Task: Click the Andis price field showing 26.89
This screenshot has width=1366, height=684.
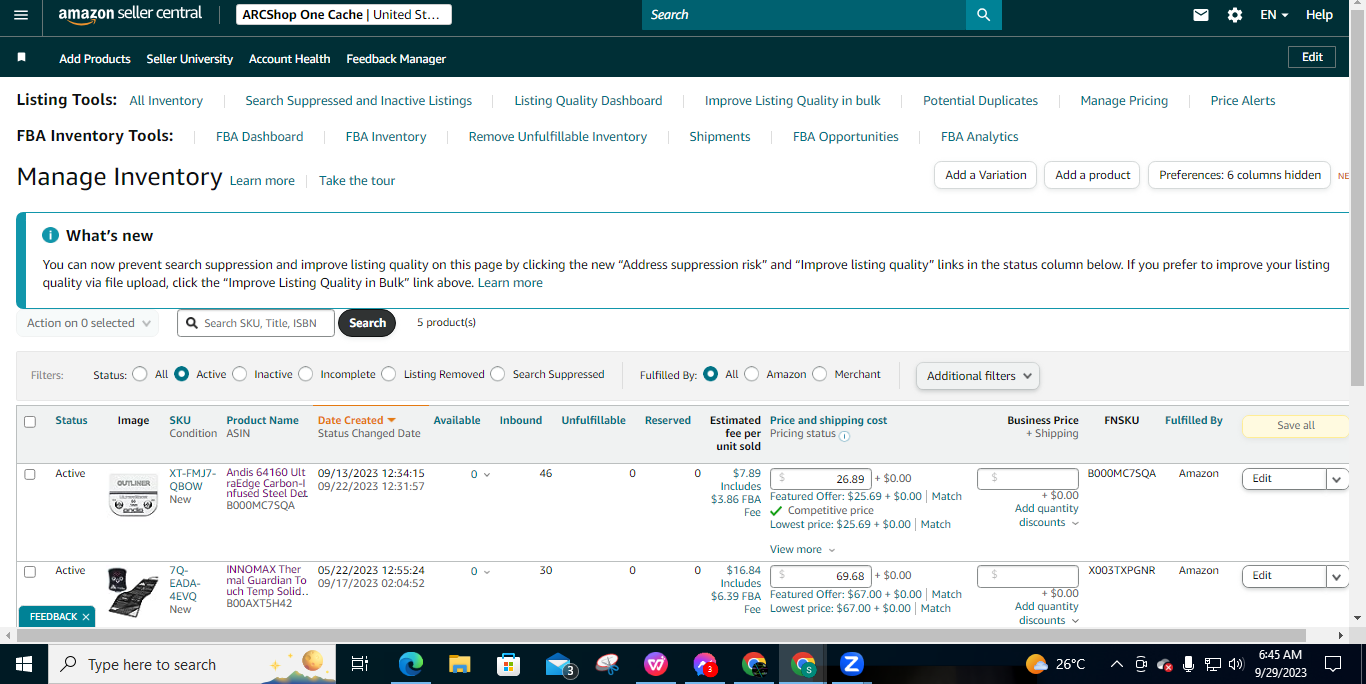Action: click(821, 479)
